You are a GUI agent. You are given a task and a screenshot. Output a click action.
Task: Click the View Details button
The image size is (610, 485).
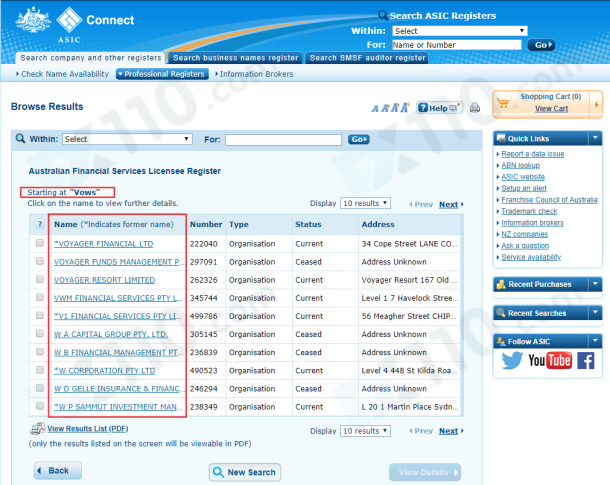(x=425, y=472)
